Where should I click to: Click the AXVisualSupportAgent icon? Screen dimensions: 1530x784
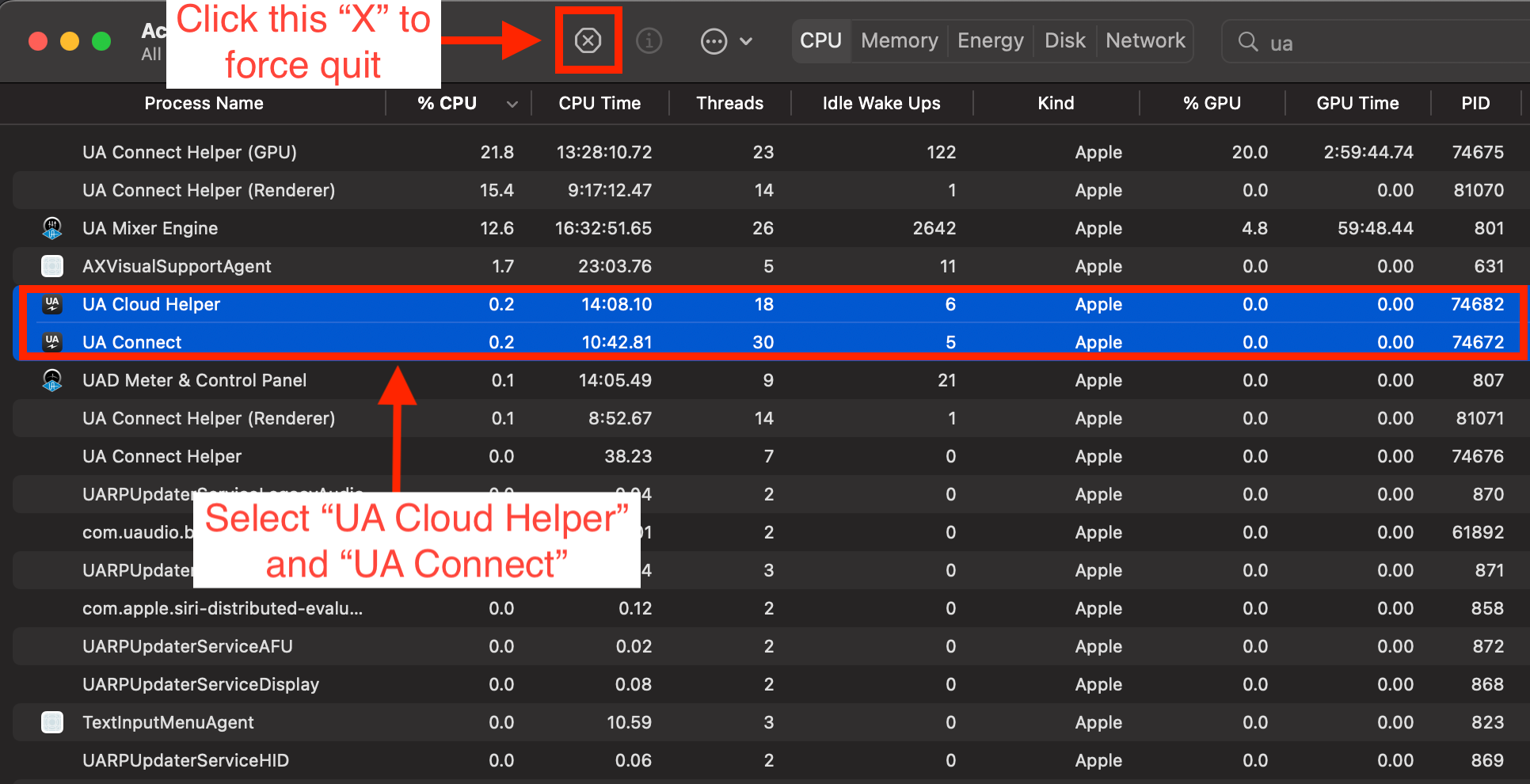(x=52, y=266)
